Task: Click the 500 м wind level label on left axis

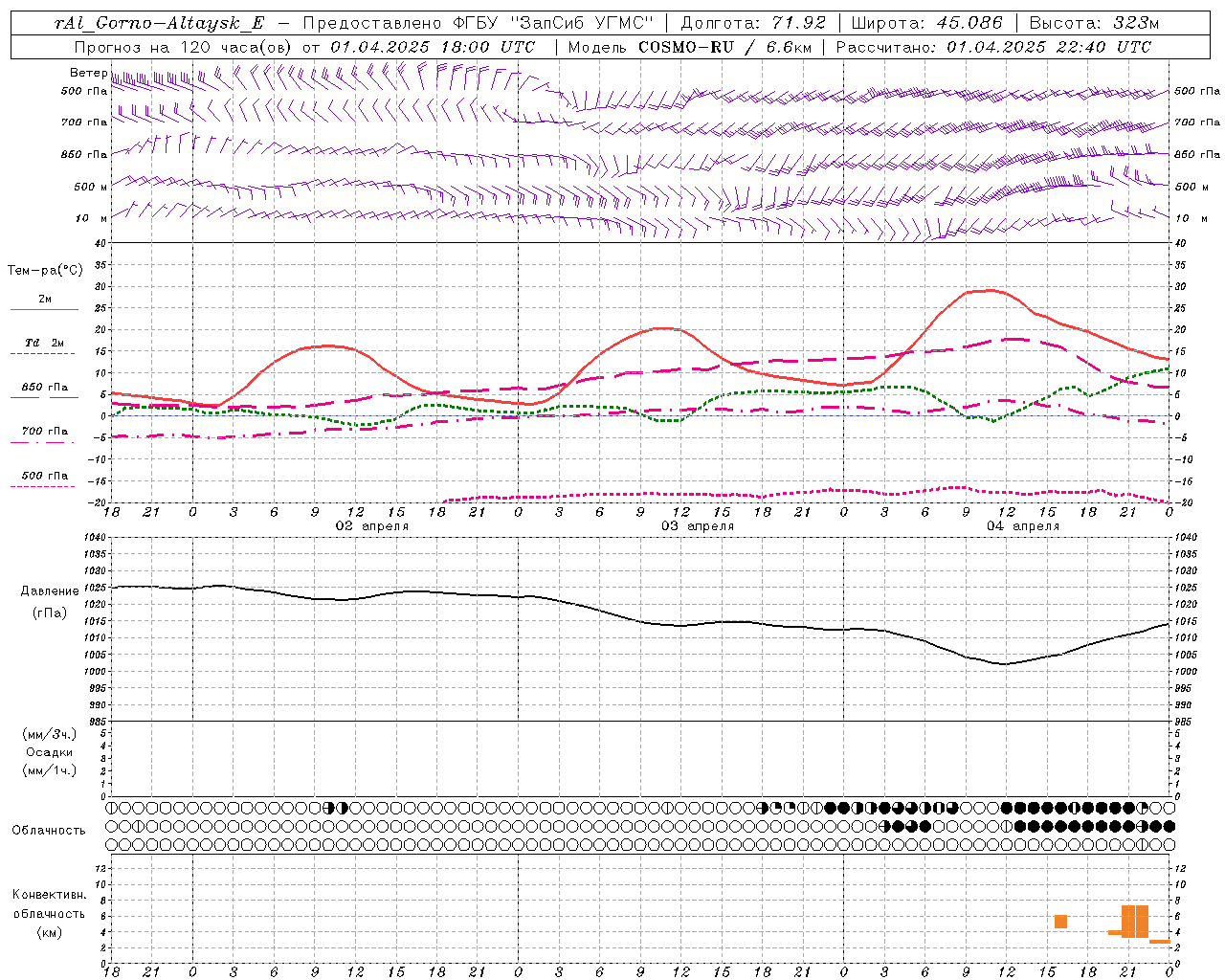Action: click(91, 187)
